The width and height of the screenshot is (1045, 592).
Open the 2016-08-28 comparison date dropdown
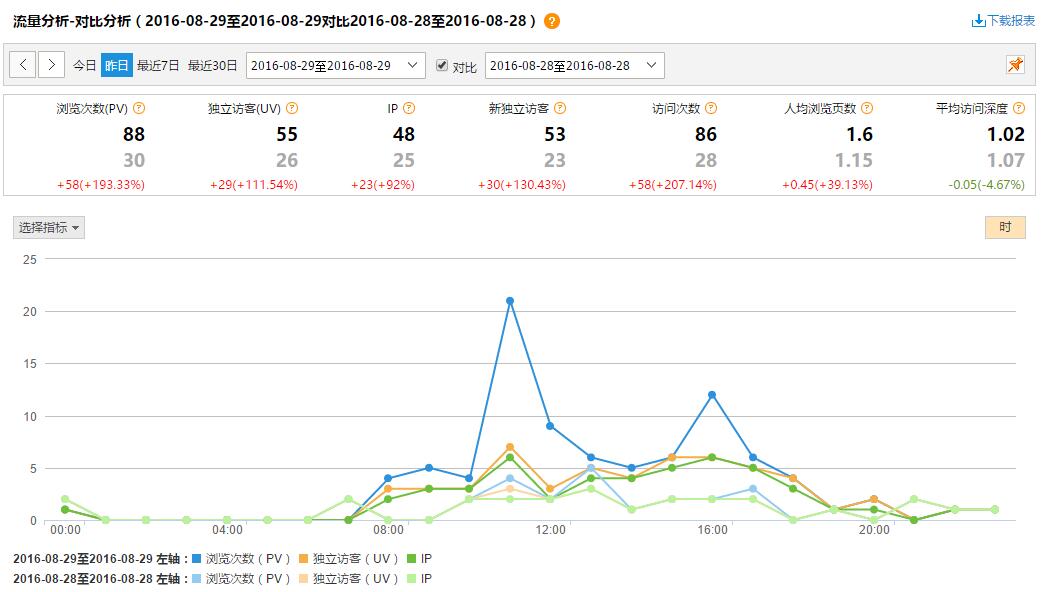[574, 65]
